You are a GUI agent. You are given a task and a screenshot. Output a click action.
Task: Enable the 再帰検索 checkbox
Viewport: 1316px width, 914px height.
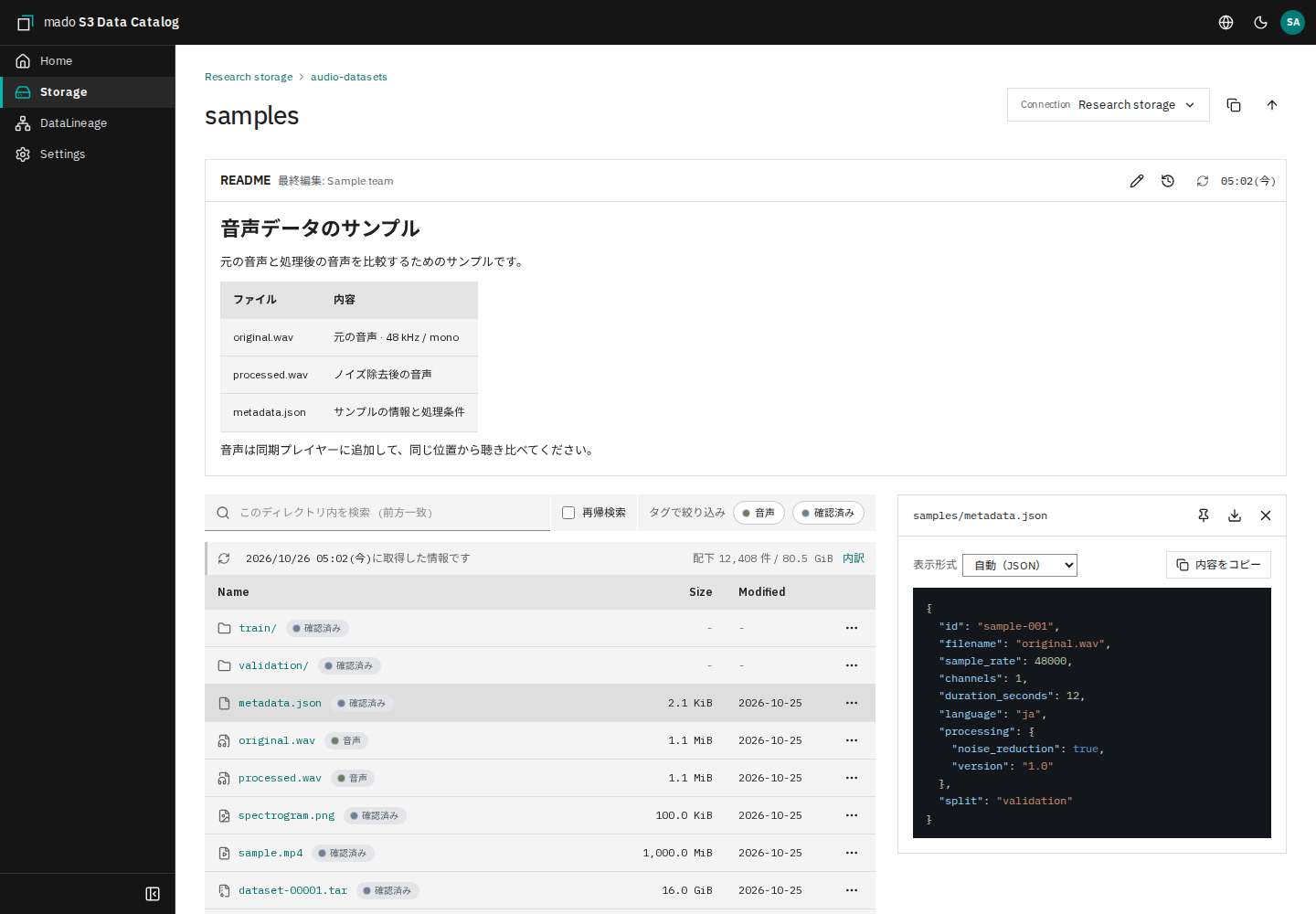point(568,513)
